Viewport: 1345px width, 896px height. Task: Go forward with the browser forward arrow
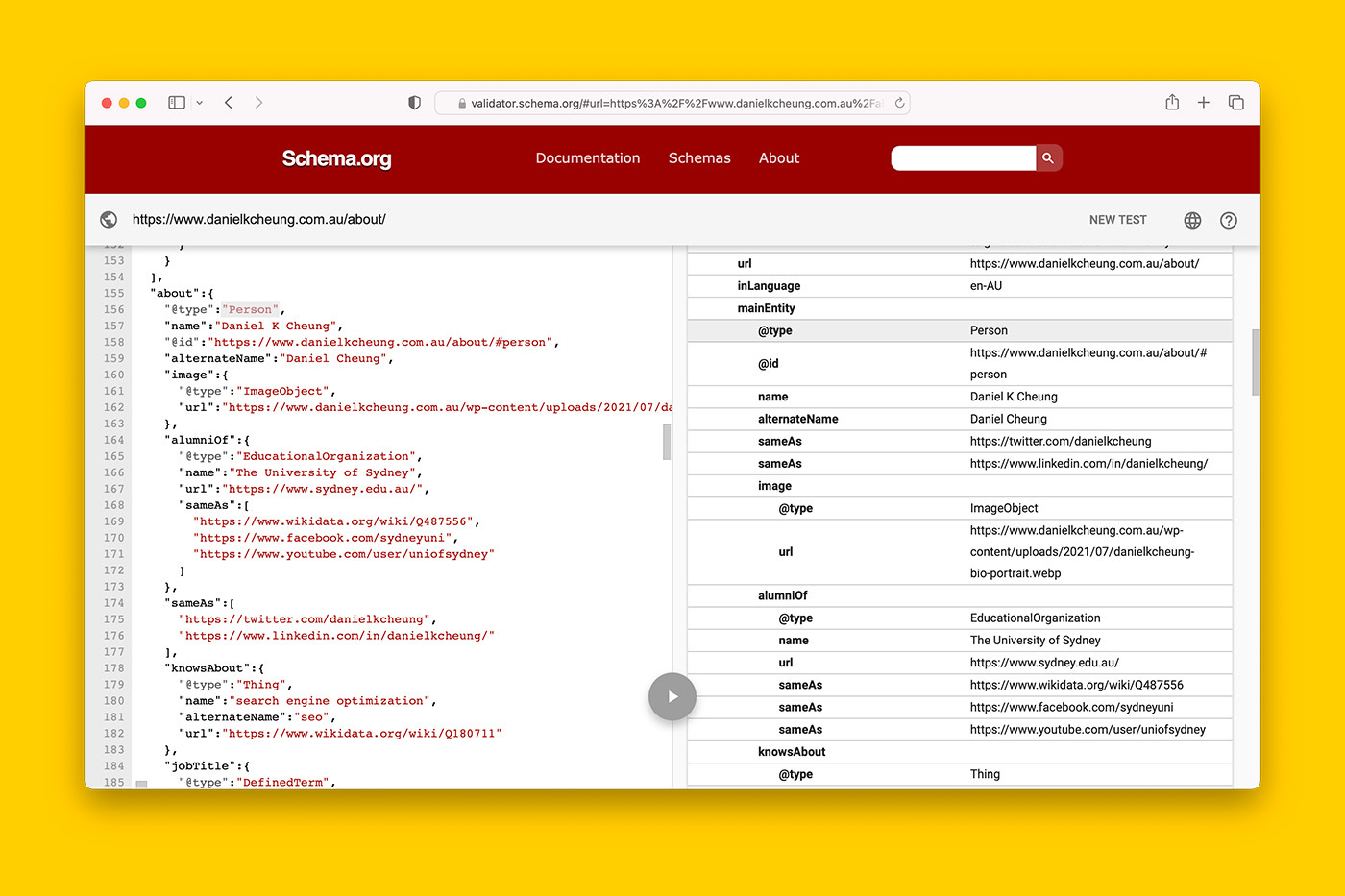pos(258,103)
